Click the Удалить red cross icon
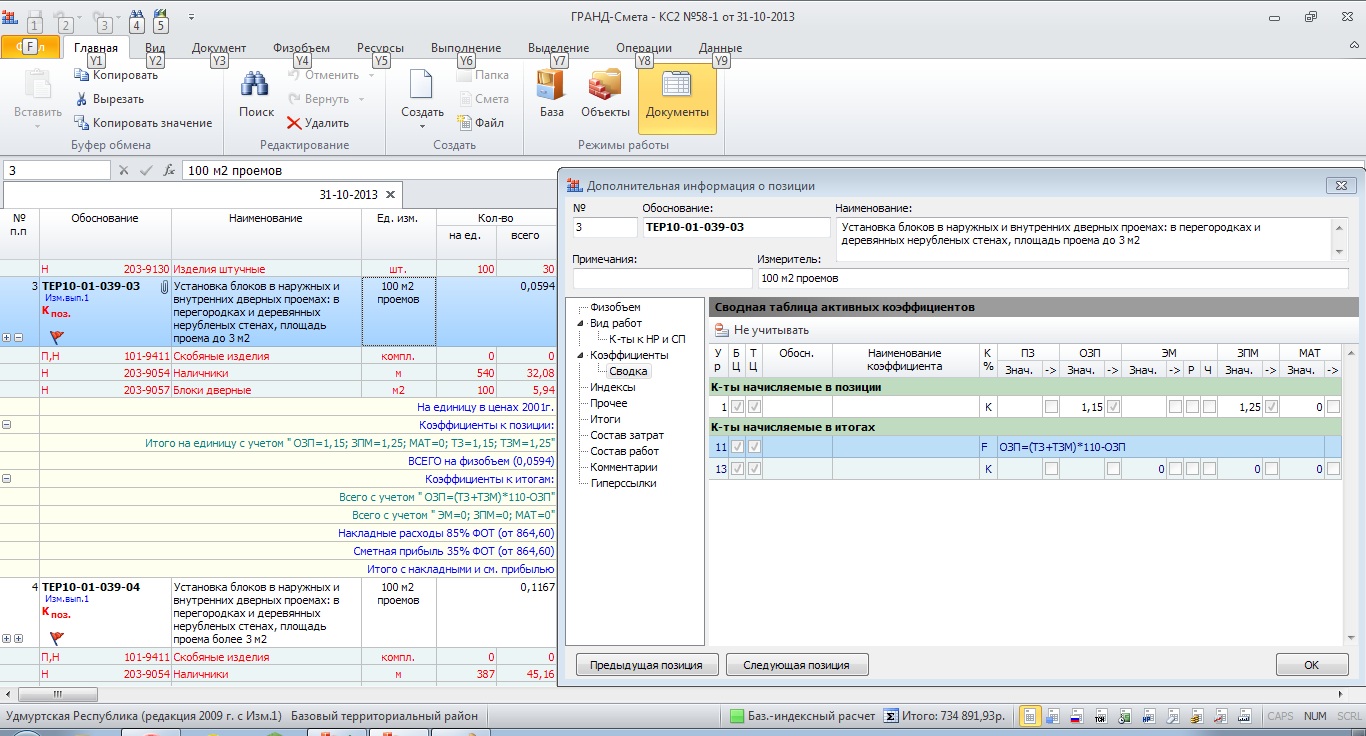The image size is (1366, 736). (x=294, y=123)
